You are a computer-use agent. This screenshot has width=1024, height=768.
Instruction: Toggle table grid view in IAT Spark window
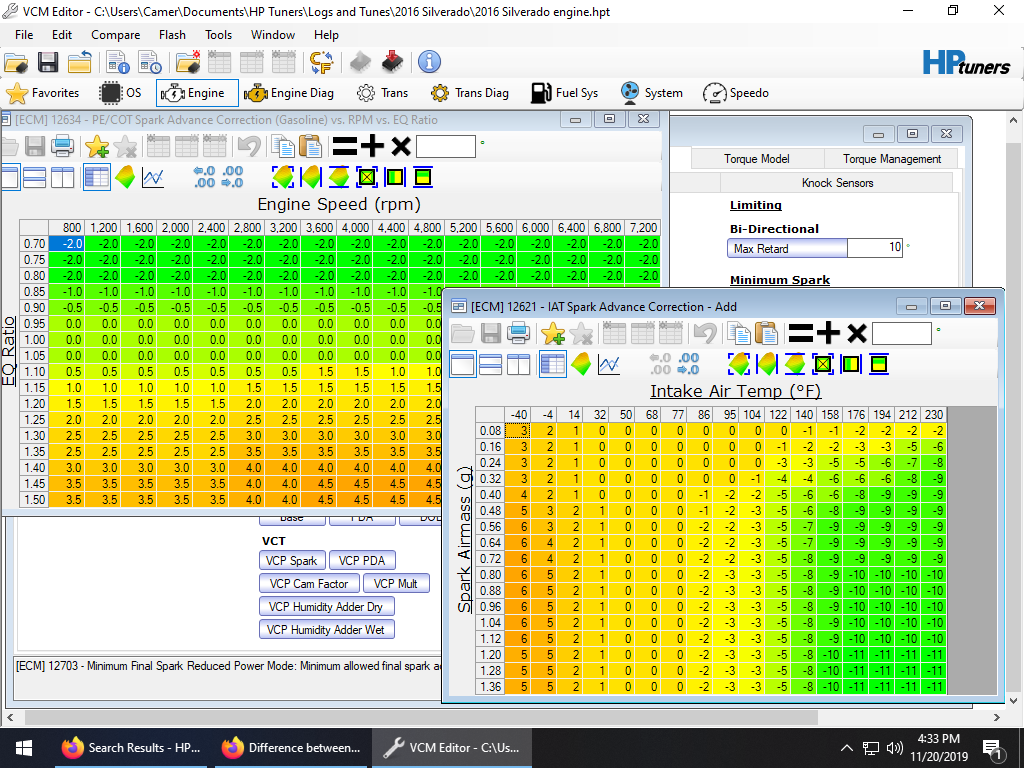tap(552, 364)
